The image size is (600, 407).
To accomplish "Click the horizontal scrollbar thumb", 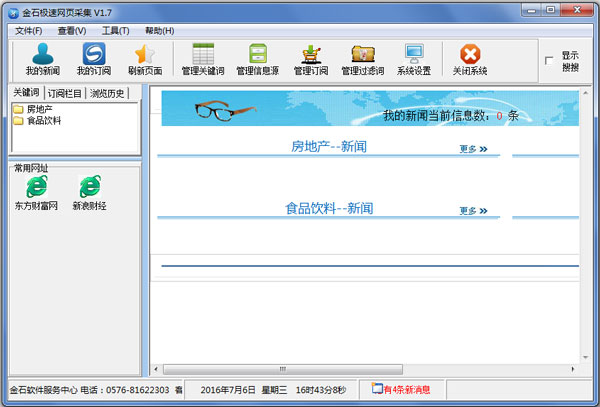I will tap(283, 369).
